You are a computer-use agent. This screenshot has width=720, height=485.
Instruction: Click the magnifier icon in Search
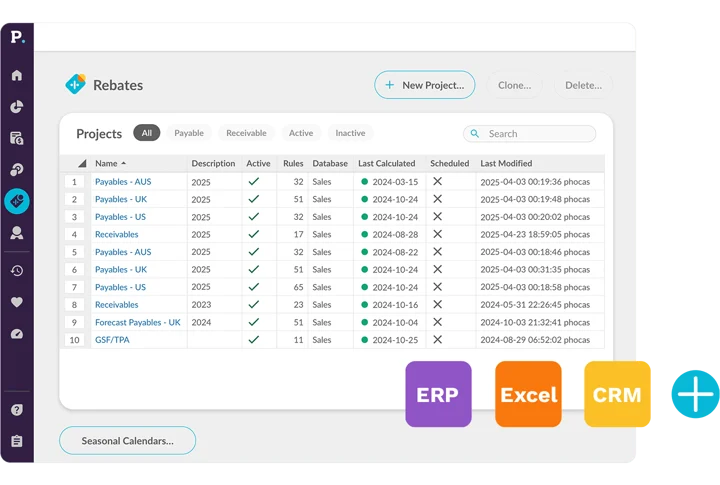475,134
